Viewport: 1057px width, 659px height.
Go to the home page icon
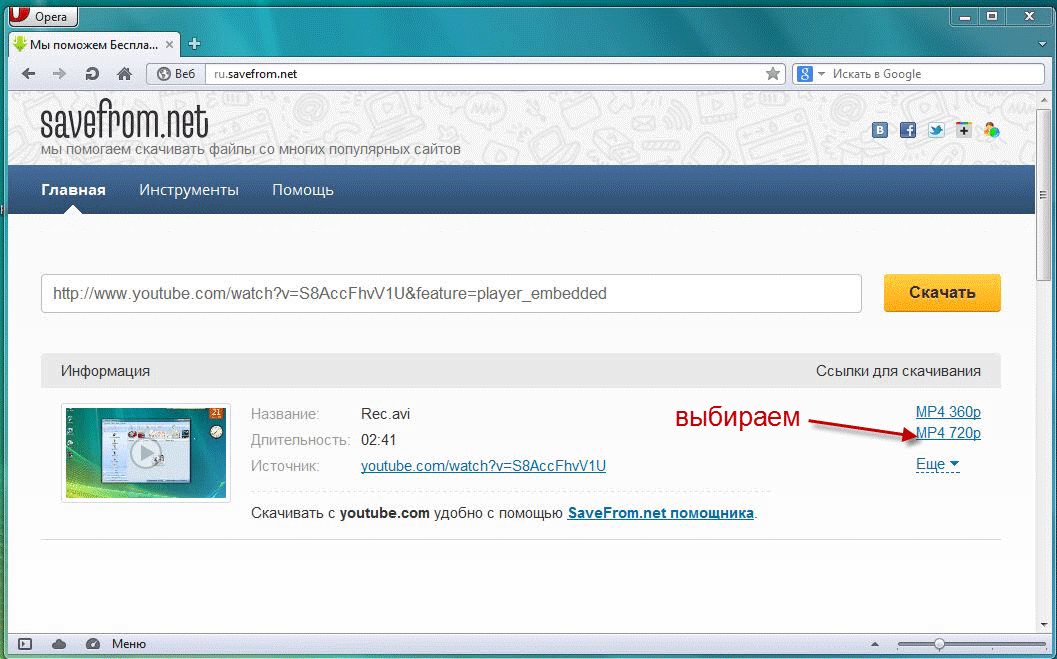tap(125, 74)
